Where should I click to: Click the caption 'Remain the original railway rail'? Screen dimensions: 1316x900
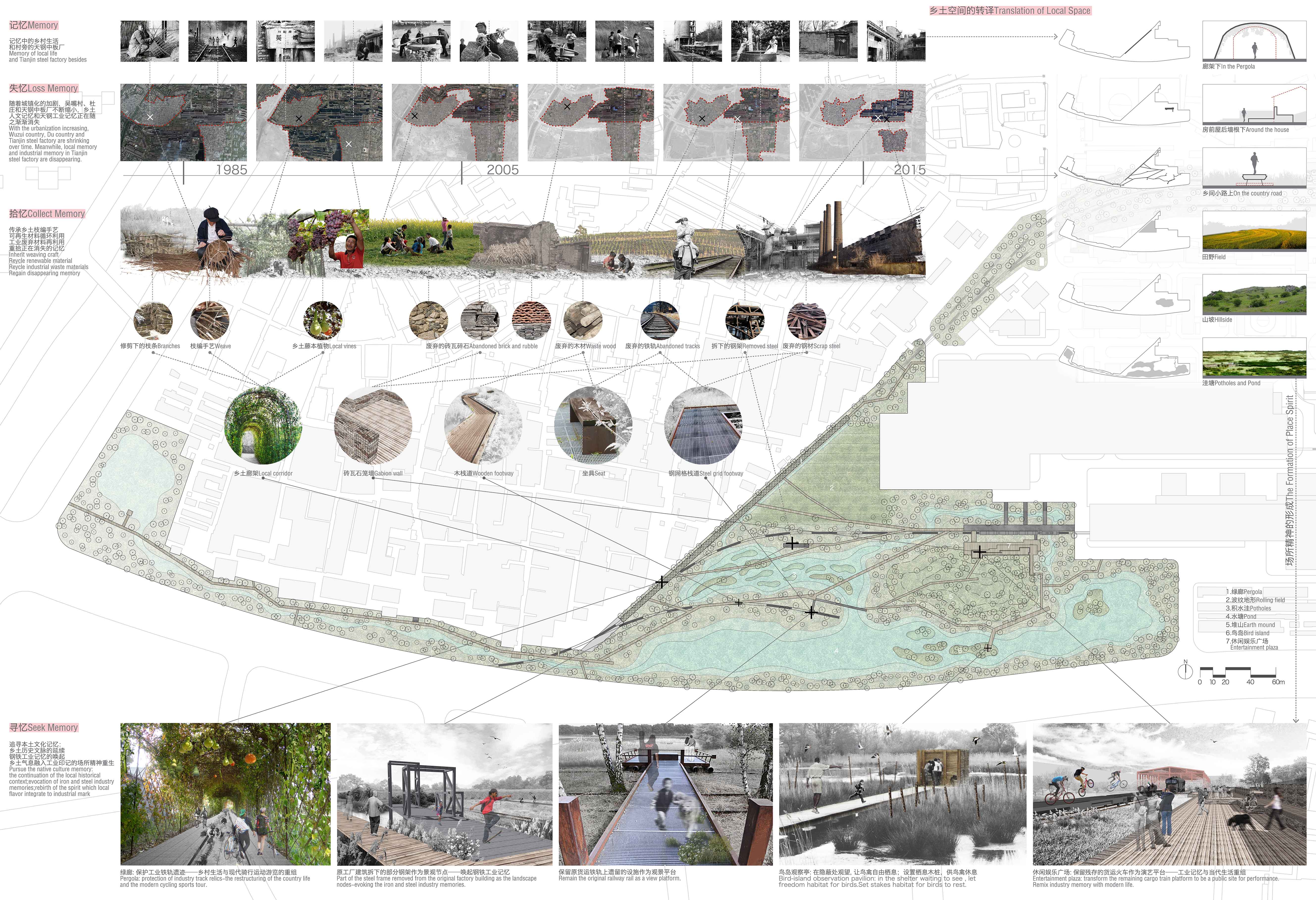pyautogui.click(x=619, y=878)
